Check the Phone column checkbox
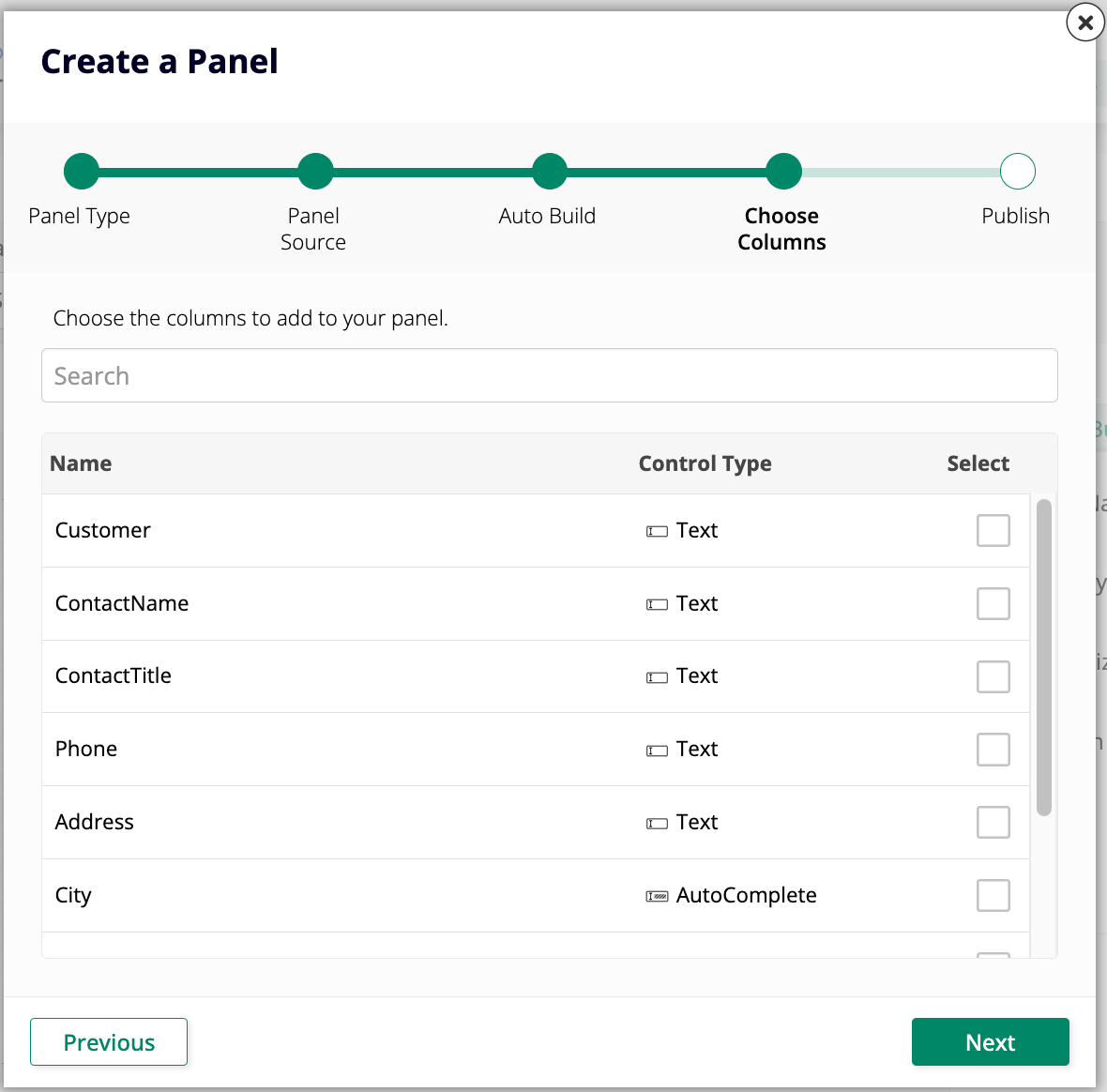Screen dimensions: 1107x1092 993,750
